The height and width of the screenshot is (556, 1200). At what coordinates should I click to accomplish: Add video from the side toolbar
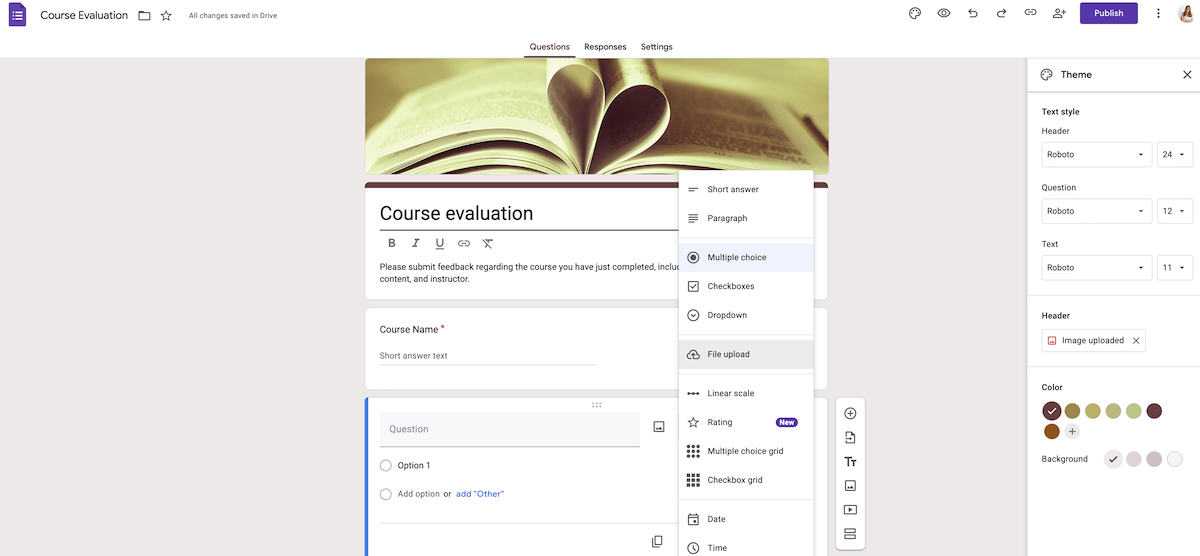coord(850,510)
